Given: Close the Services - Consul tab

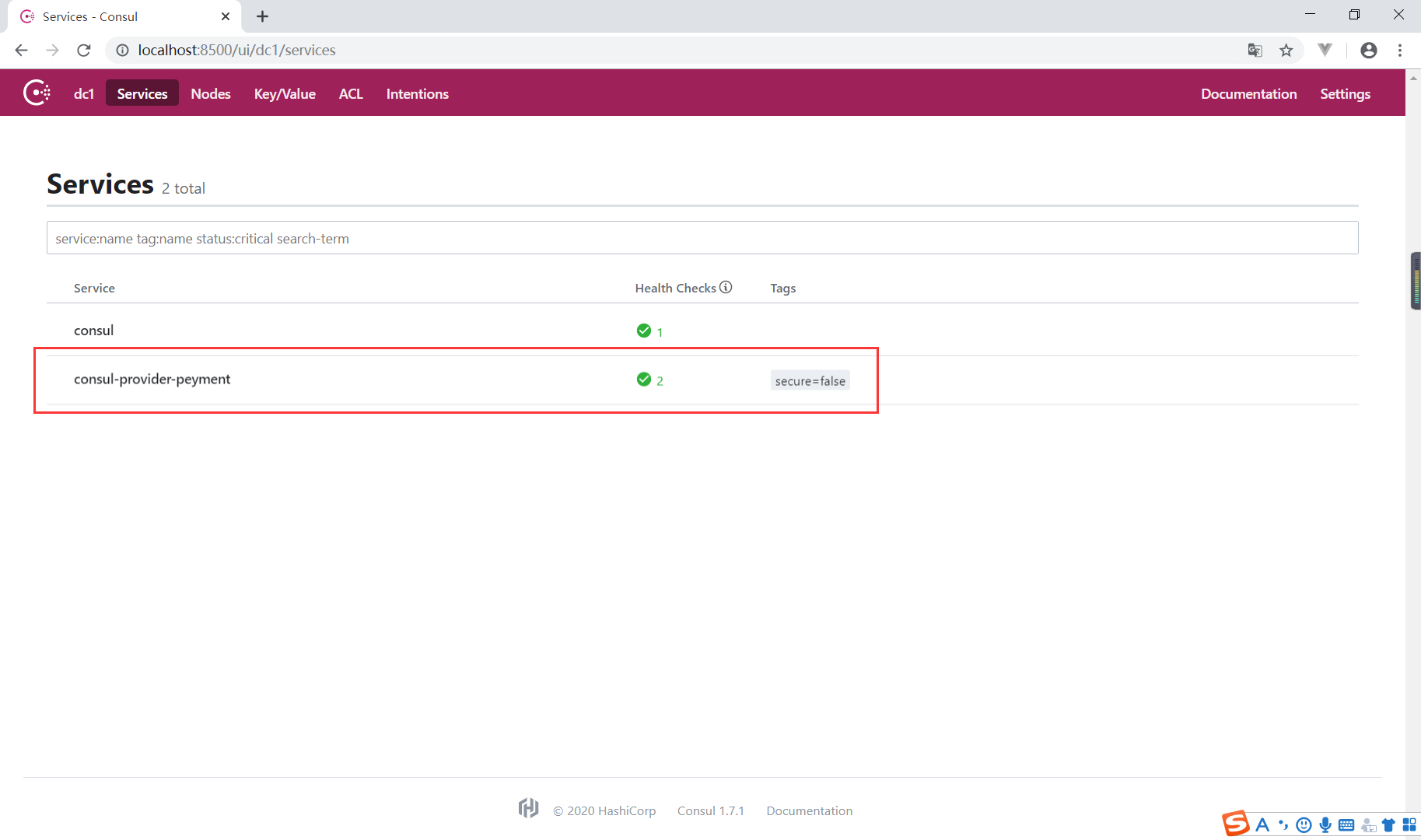Looking at the screenshot, I should [226, 16].
